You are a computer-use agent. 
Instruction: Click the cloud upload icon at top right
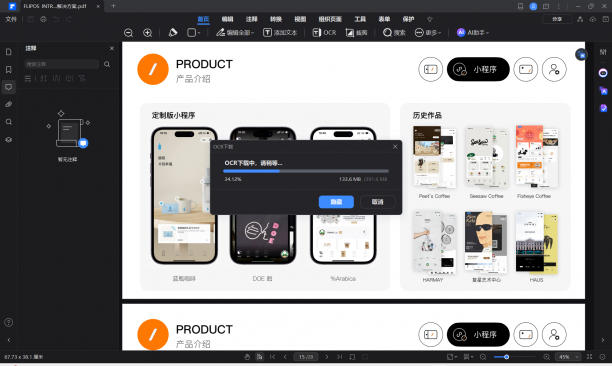click(593, 19)
